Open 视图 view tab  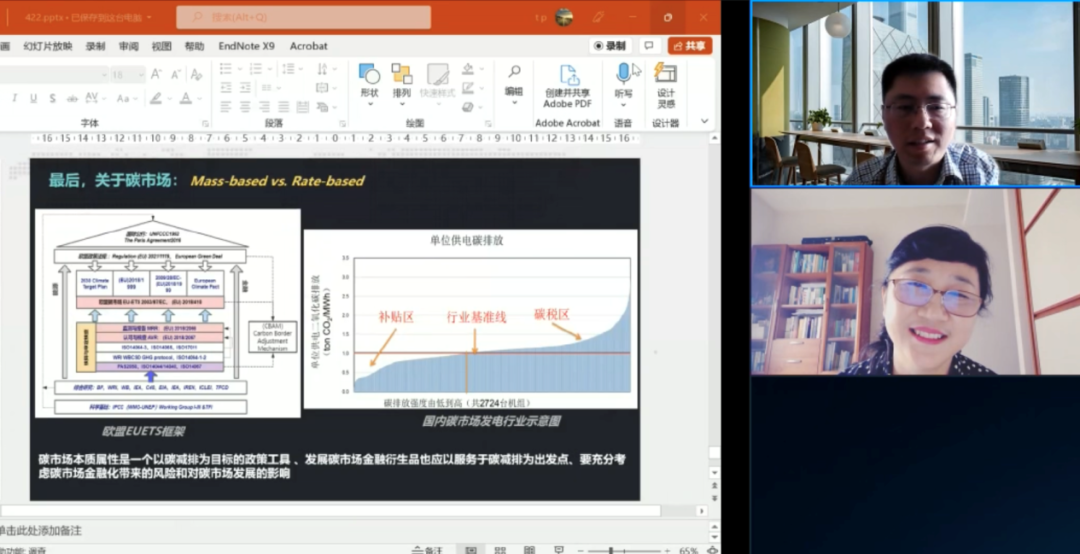[161, 46]
